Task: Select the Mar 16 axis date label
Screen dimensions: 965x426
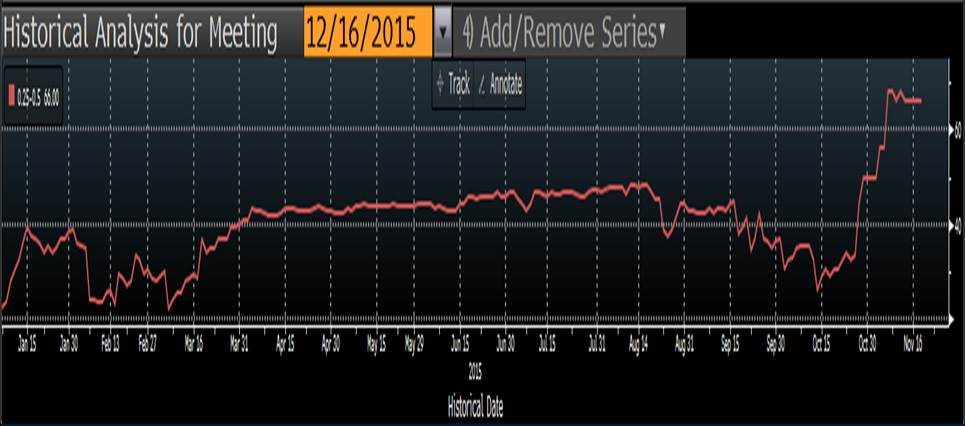Action: (192, 342)
